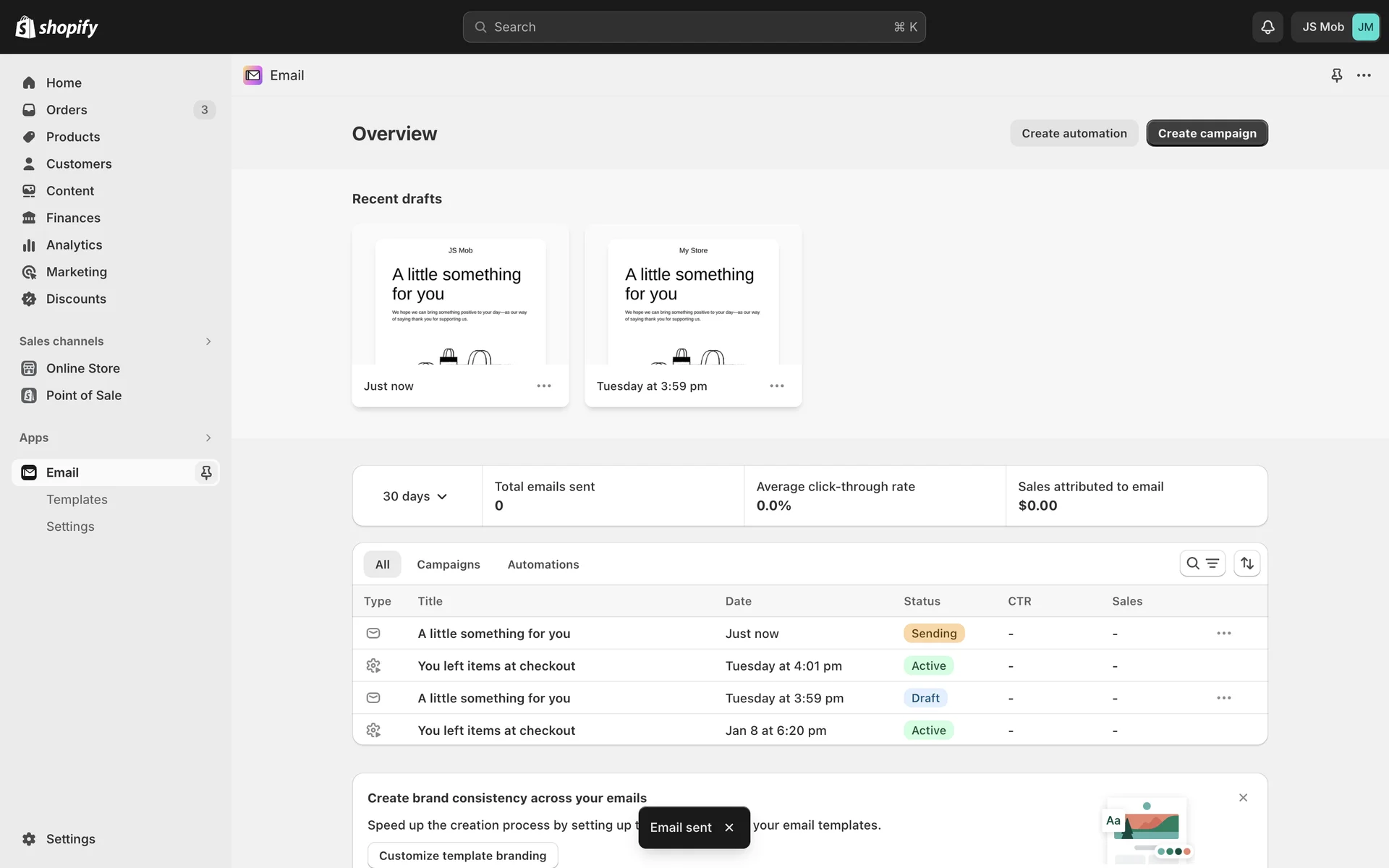Click the notifications bell icon
The height and width of the screenshot is (868, 1389).
coord(1267,27)
